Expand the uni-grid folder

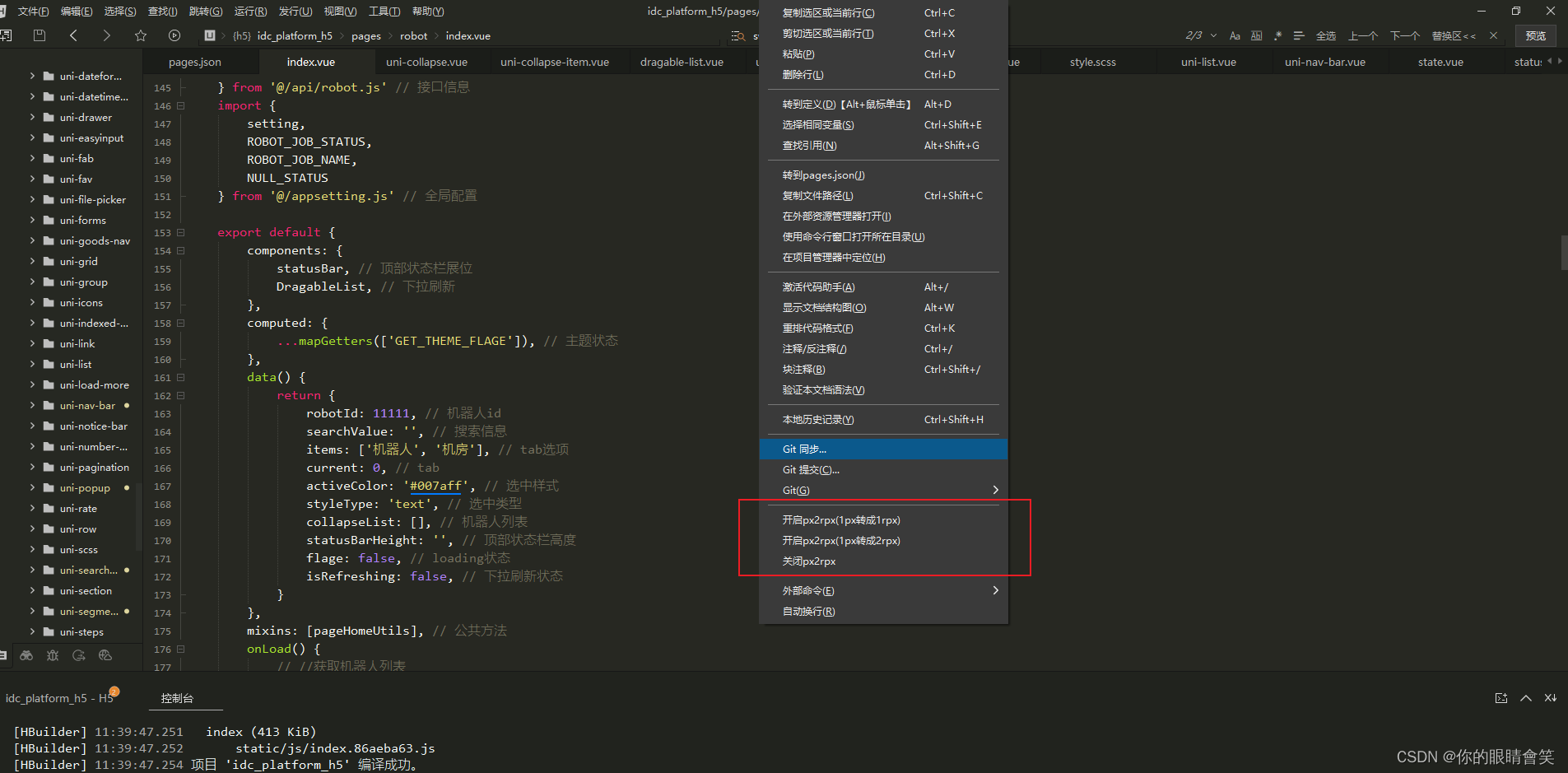tap(32, 261)
